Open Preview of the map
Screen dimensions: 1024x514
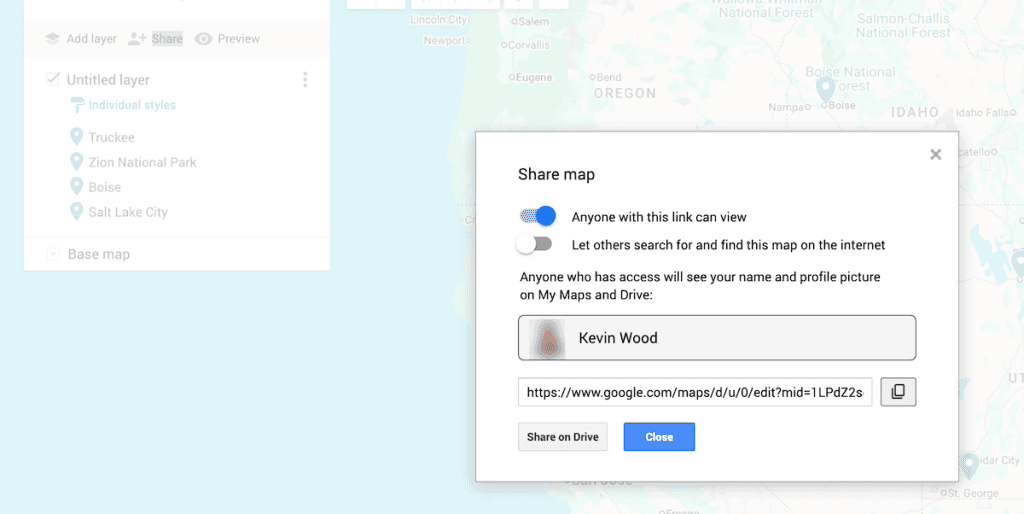[238, 39]
